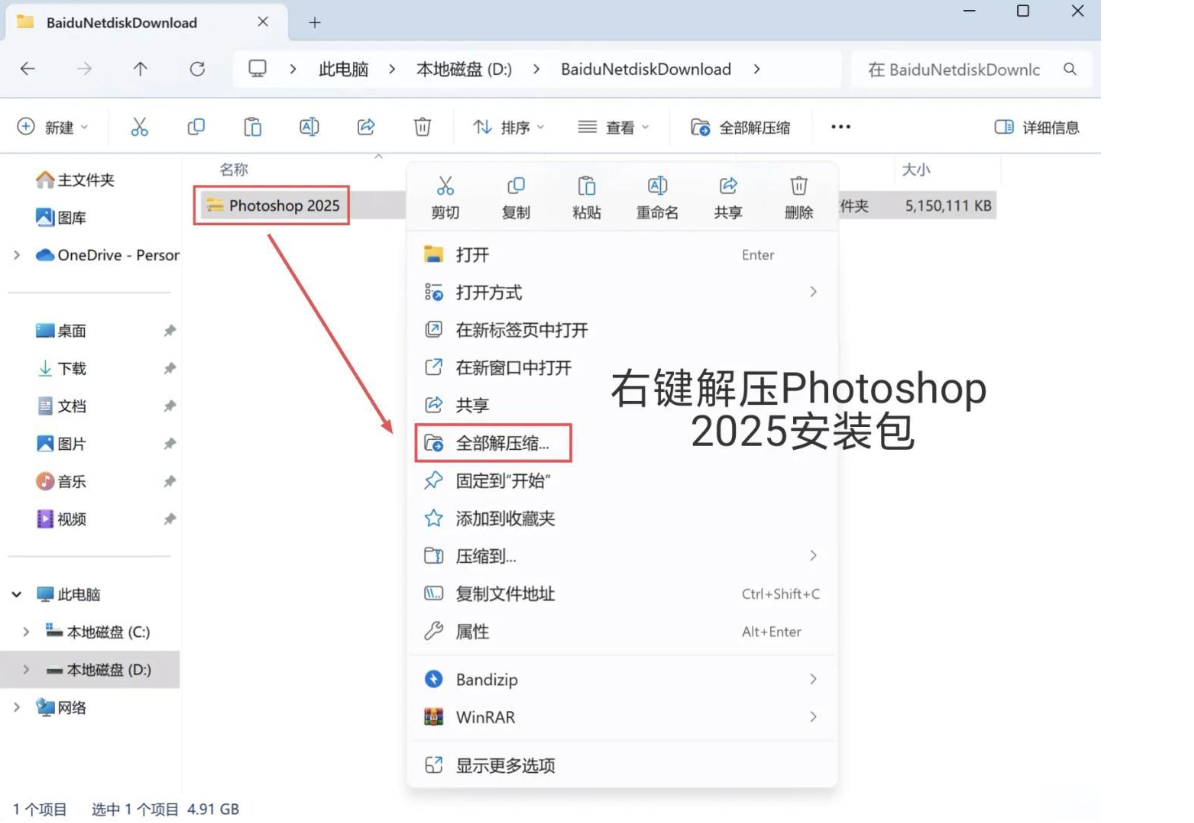Choose 在新标签页中打开
1194x823 pixels.
pos(622,330)
